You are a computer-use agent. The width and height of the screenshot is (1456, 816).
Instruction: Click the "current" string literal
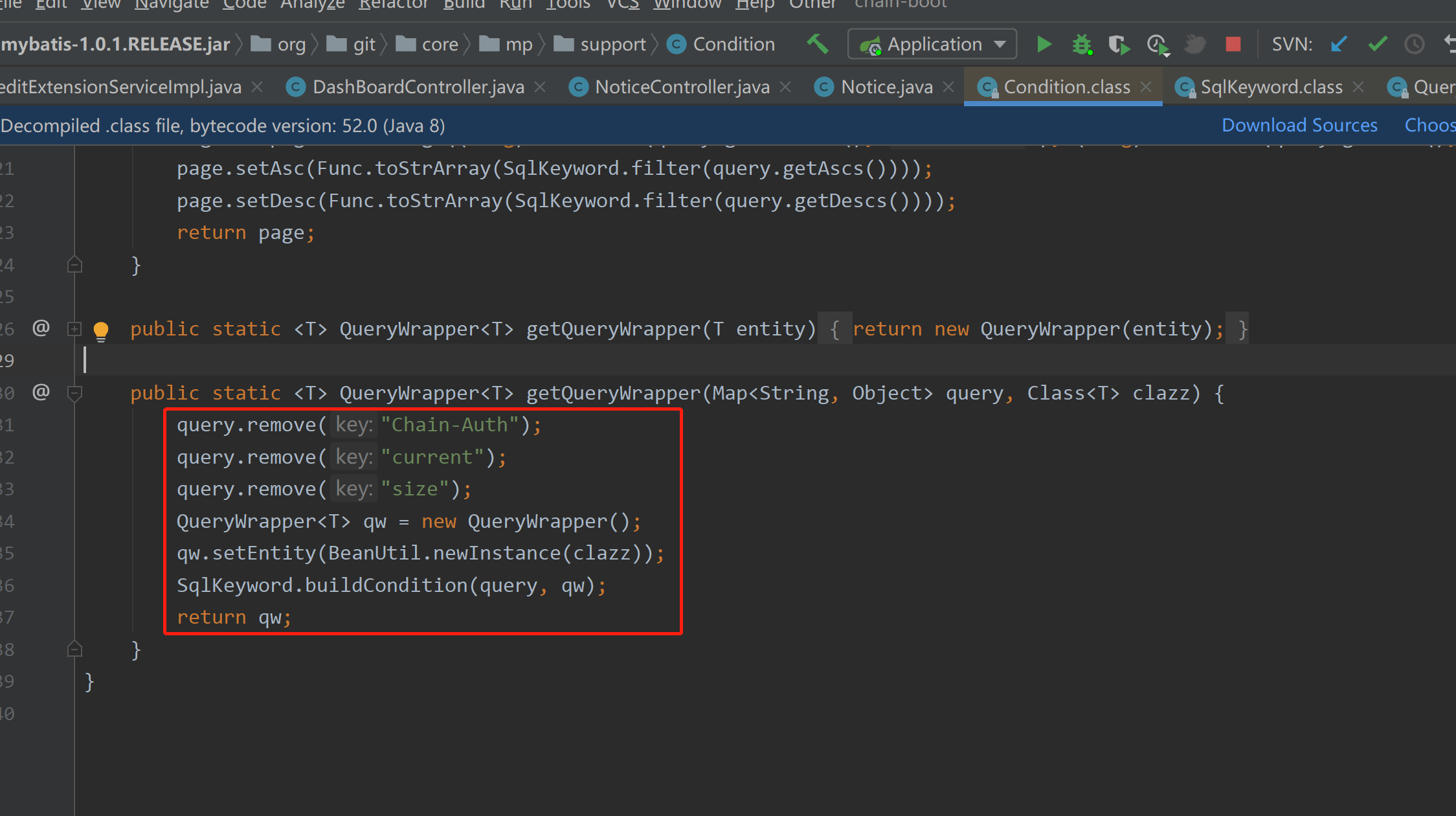[x=432, y=457]
